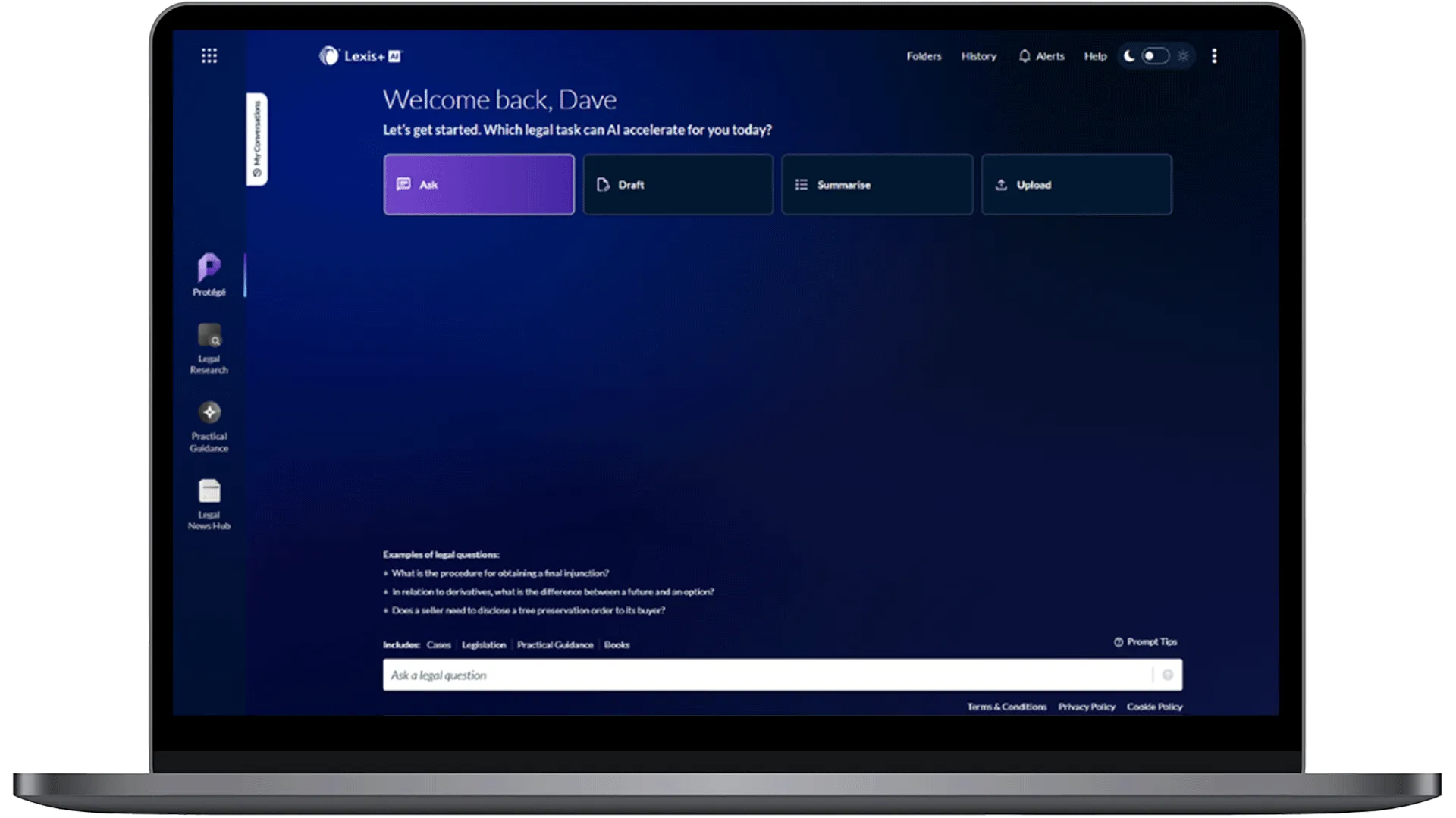Click the Lexis+ AI logo
This screenshot has height=818, width=1456.
tap(360, 56)
